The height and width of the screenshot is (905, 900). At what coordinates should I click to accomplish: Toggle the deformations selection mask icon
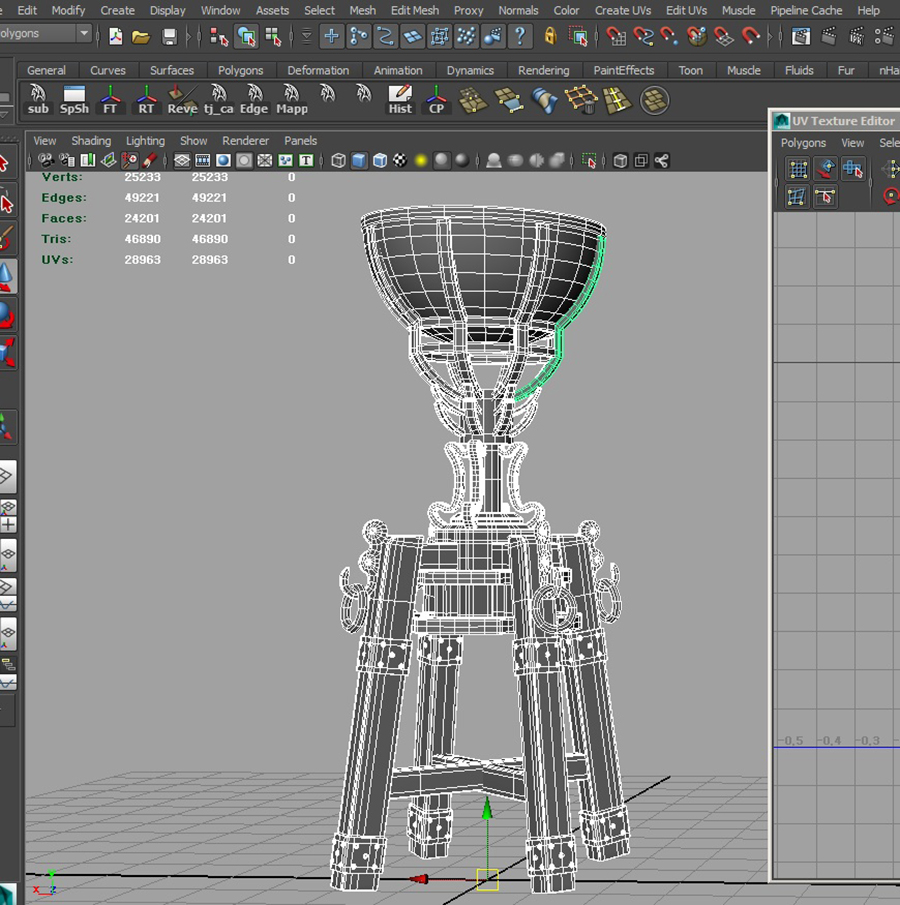[x=439, y=36]
